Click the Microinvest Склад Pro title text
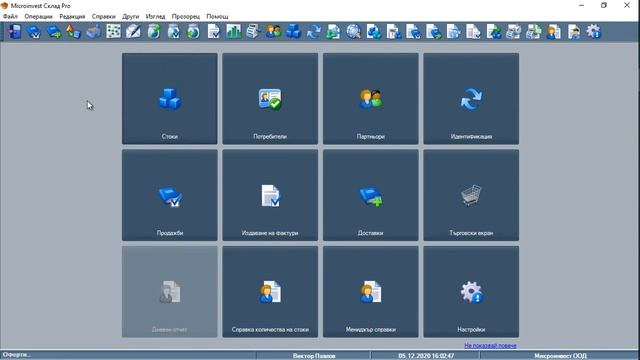 pos(40,6)
